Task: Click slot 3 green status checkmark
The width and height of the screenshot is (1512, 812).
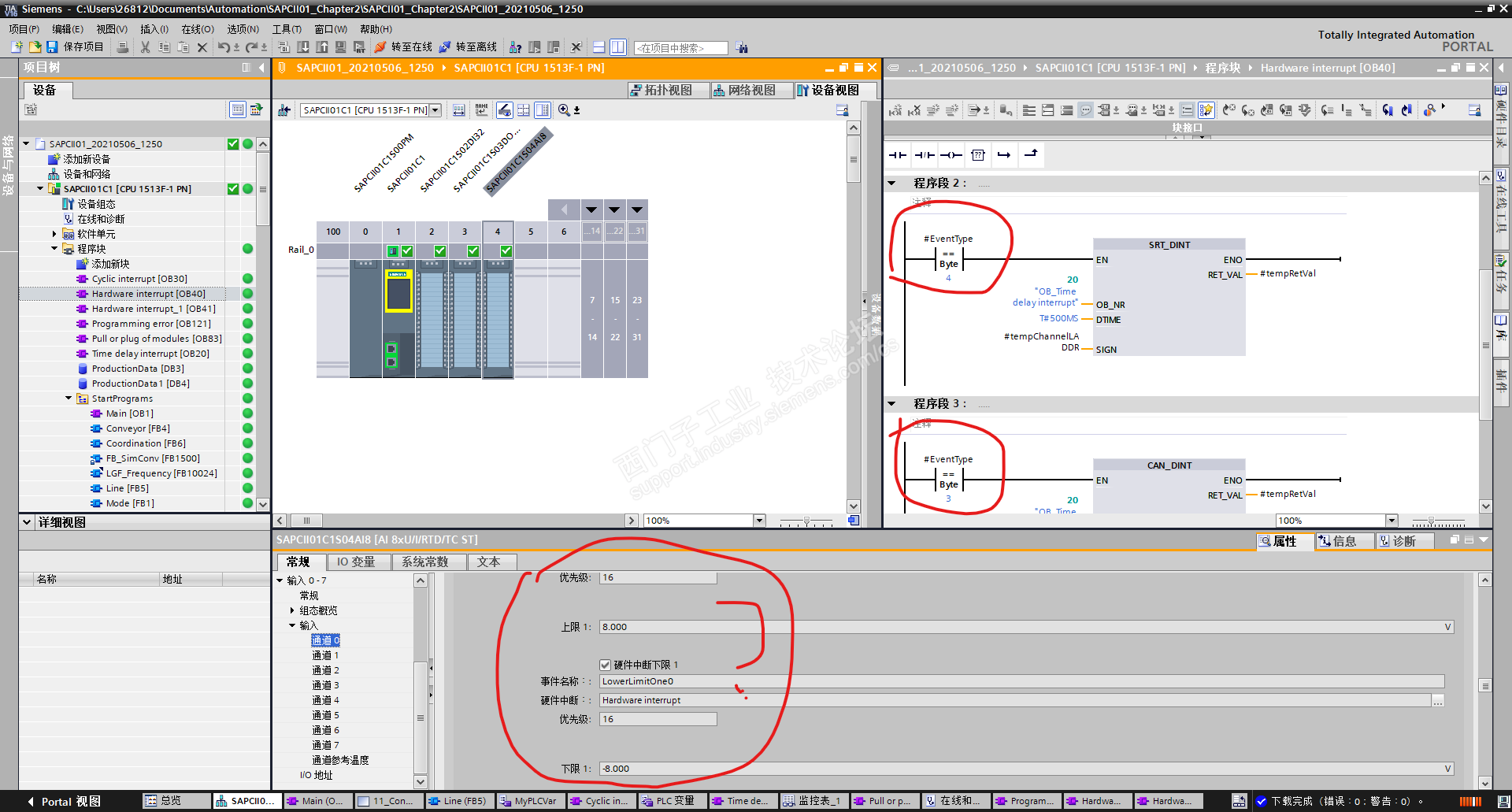Action: tap(473, 250)
